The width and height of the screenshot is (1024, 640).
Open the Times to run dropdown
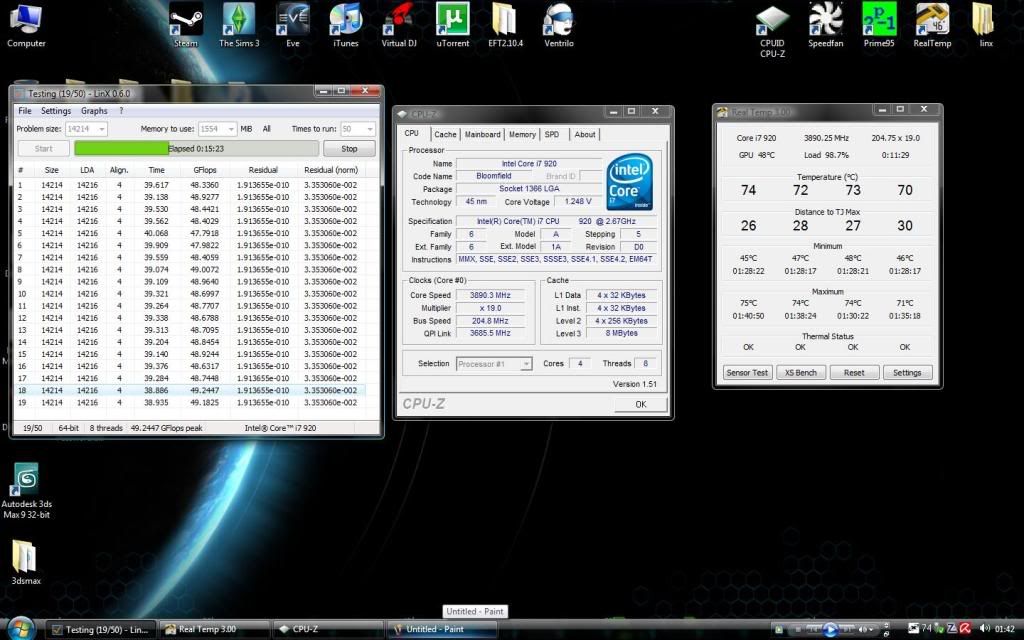370,129
